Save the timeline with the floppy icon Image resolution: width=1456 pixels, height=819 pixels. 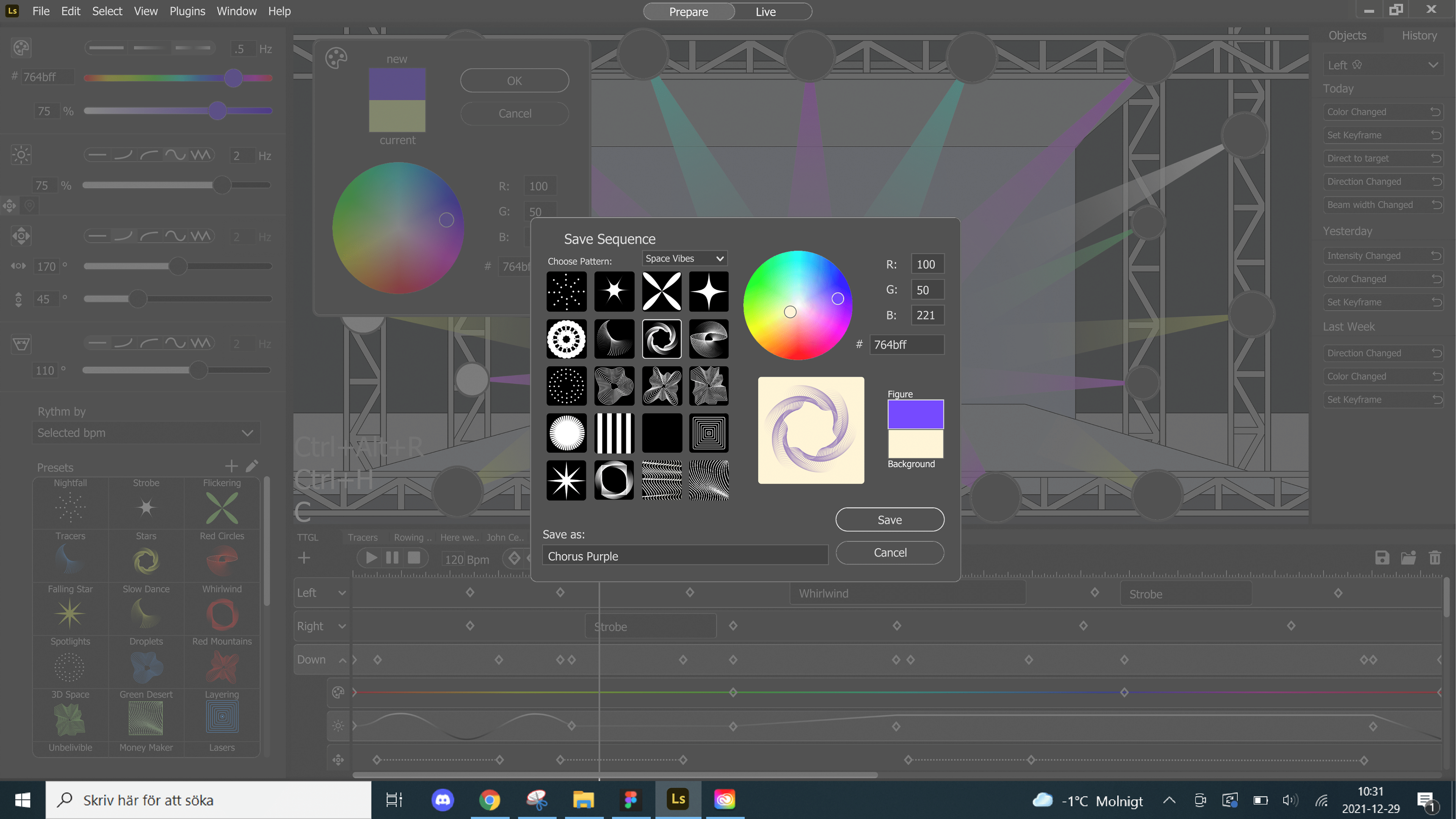(x=1382, y=558)
